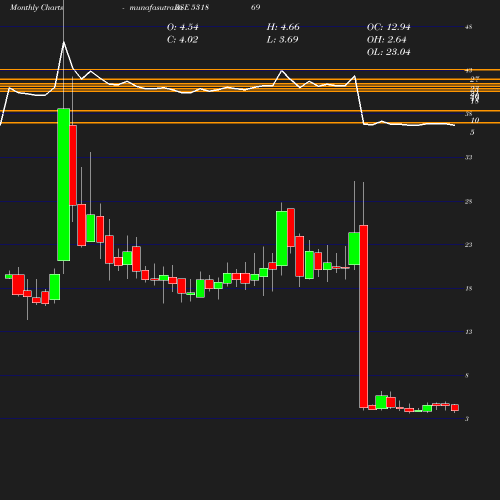This screenshot has height=500, width=500.
Task: Click the '69' number in header
Action: pyautogui.click(x=255, y=7)
